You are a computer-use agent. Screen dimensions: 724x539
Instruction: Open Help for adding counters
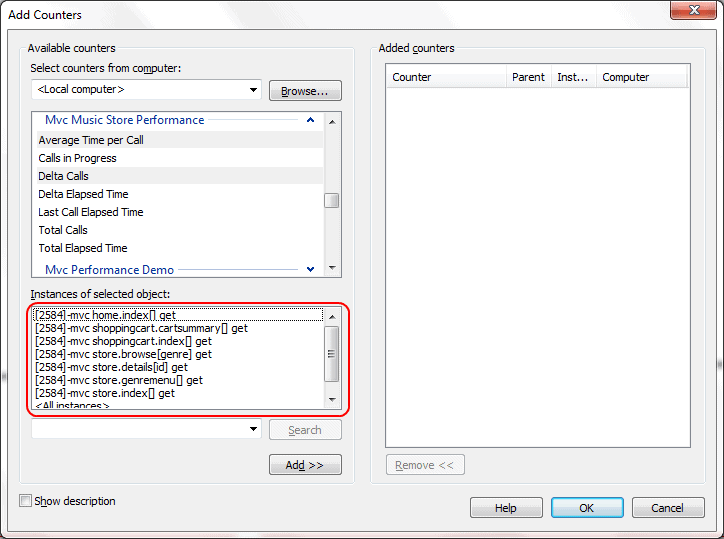tap(506, 508)
